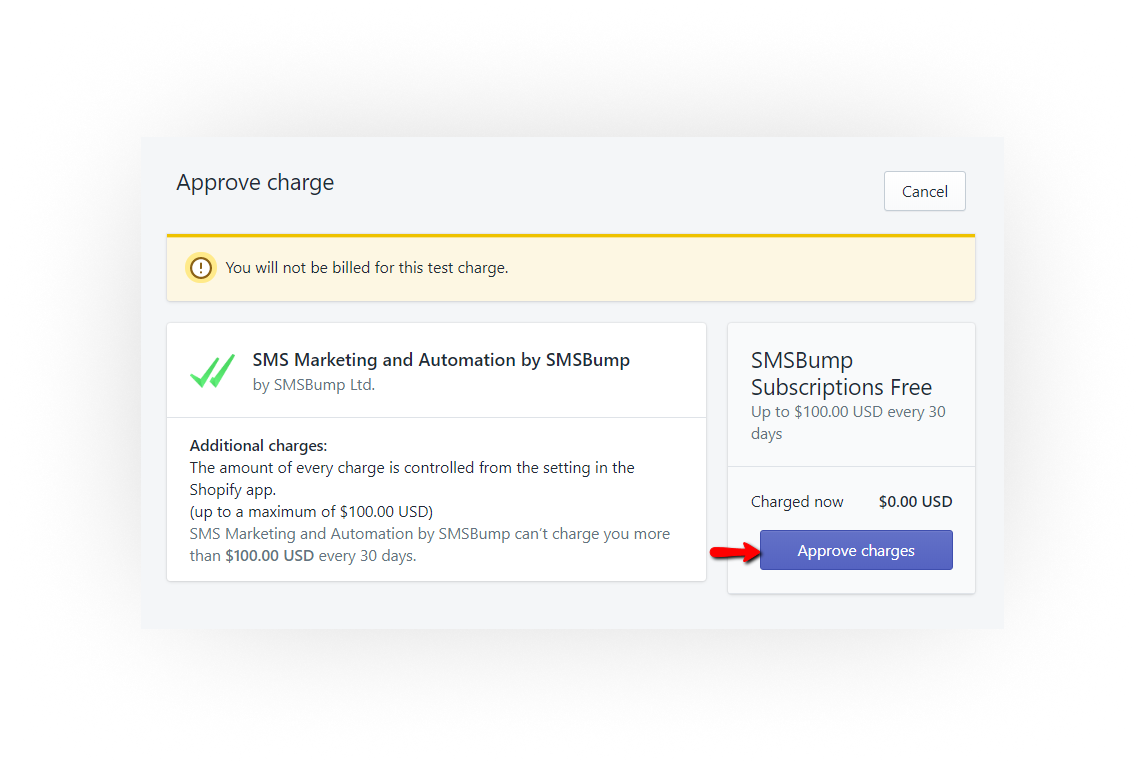Click "The amount of every charge is controlled" sentence
1140x763 pixels.
click(412, 479)
